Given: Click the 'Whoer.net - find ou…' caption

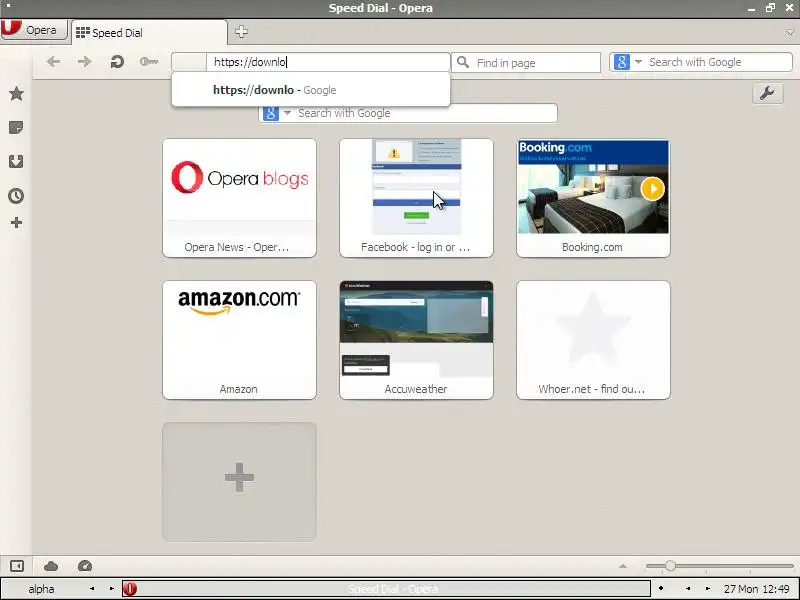Looking at the screenshot, I should point(592,389).
